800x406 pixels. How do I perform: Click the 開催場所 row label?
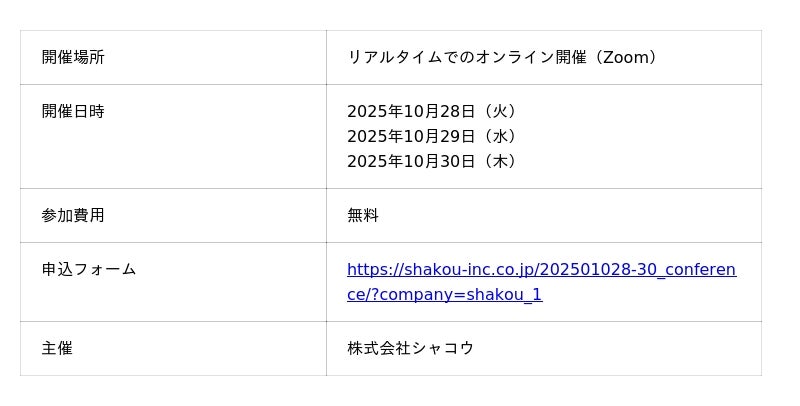[x=73, y=57]
